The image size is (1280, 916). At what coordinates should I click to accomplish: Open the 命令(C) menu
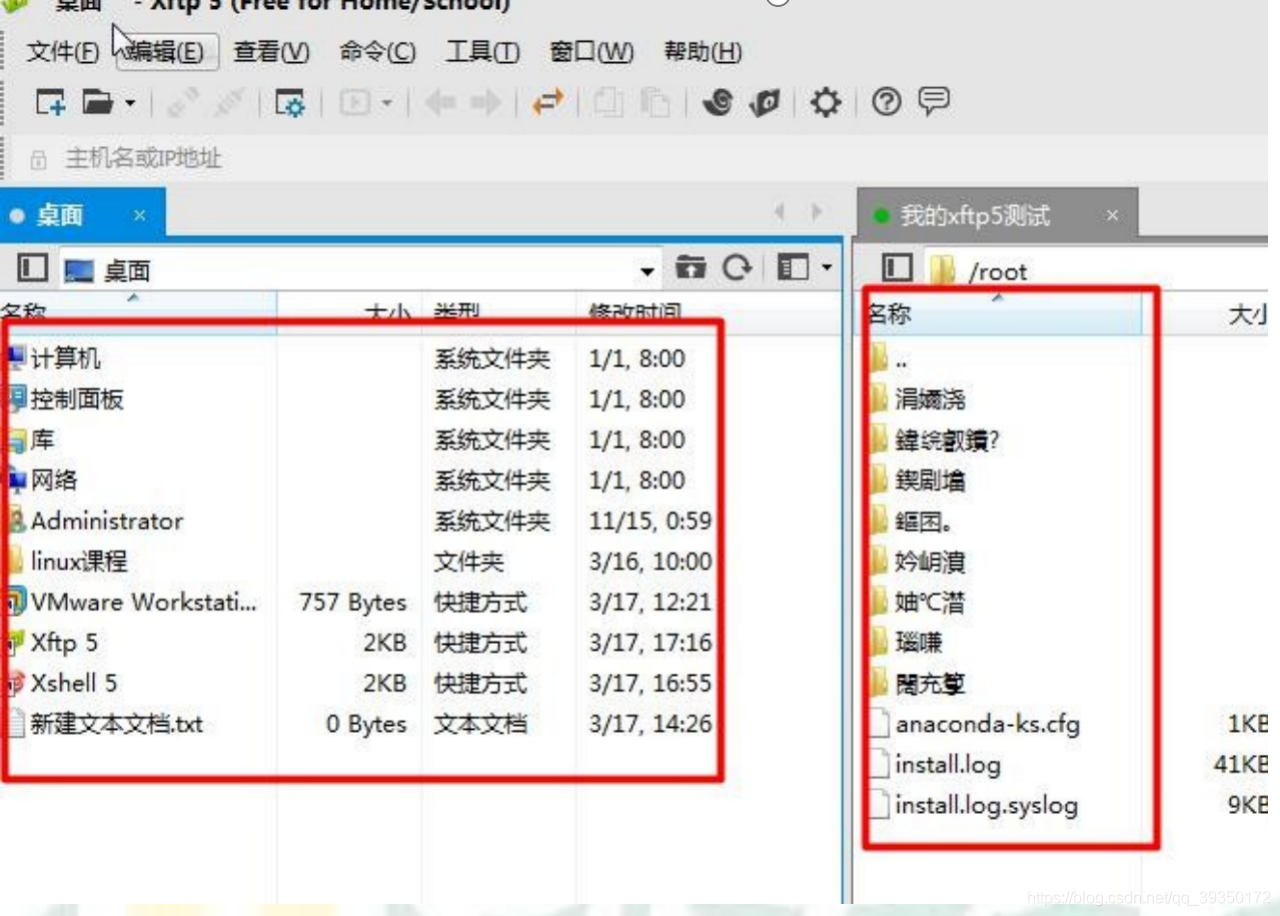coord(377,52)
